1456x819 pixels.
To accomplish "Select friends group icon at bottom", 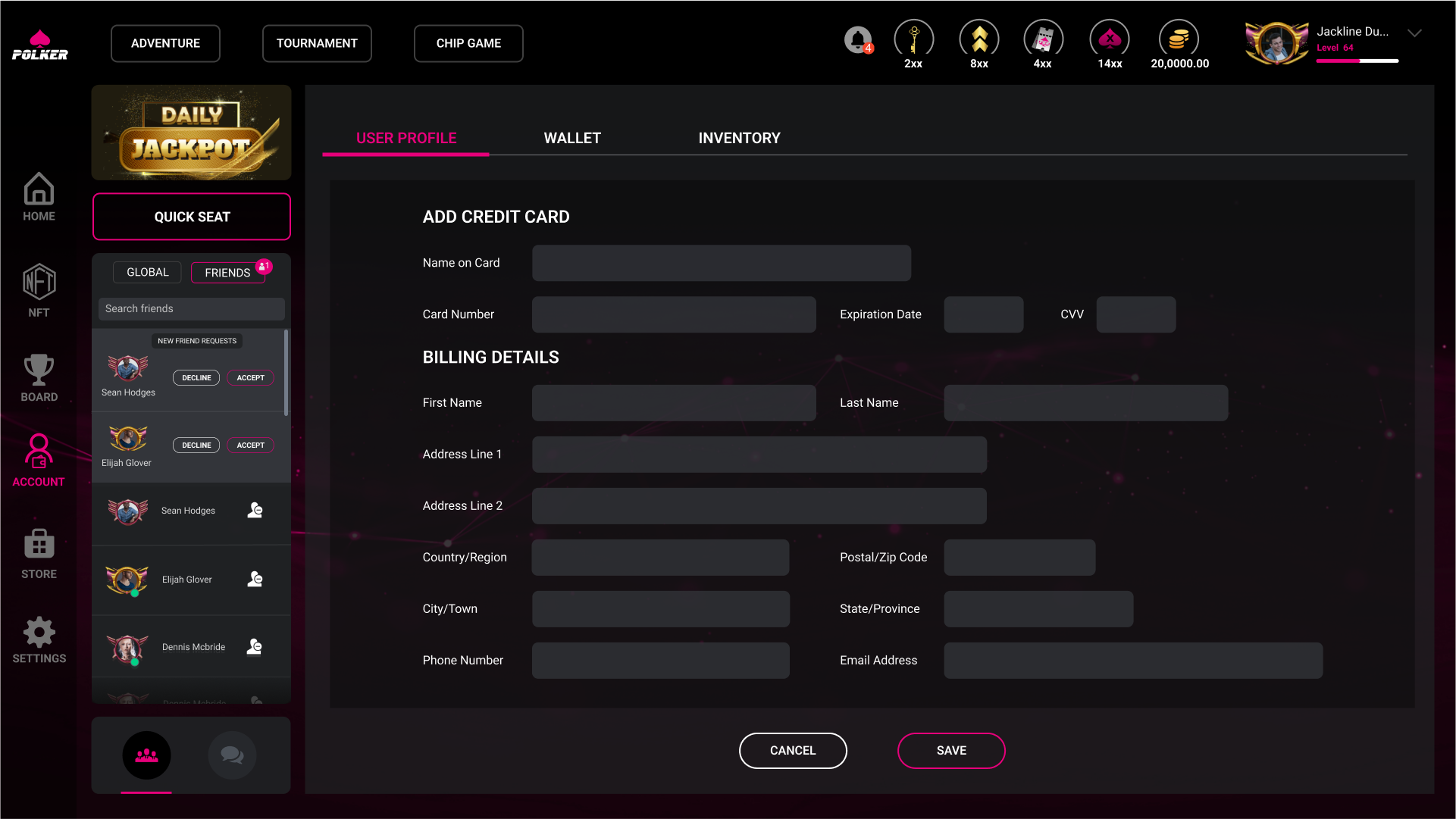I will point(146,755).
